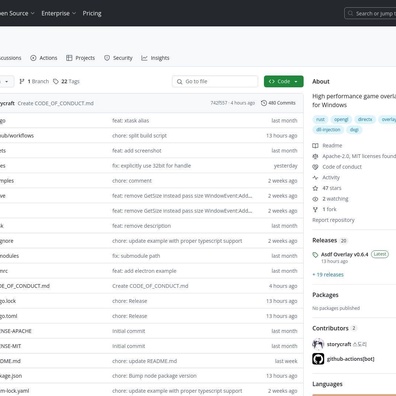Open the storycraft contributor profile name

click(x=339, y=344)
